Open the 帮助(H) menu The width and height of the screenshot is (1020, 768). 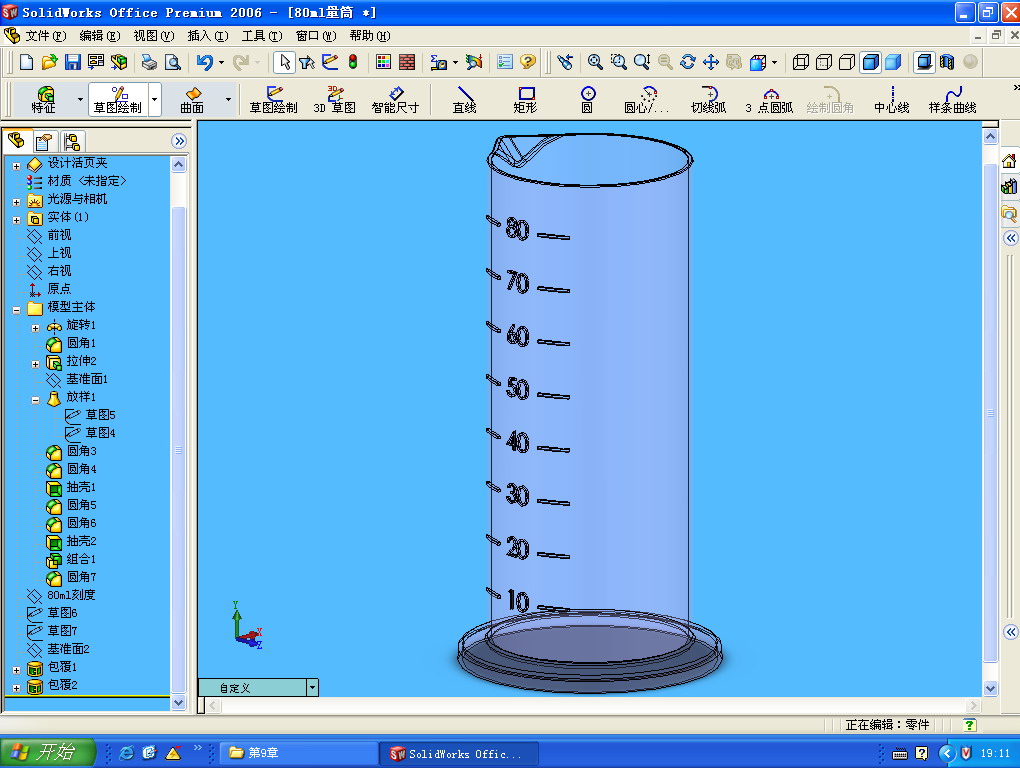click(x=369, y=36)
